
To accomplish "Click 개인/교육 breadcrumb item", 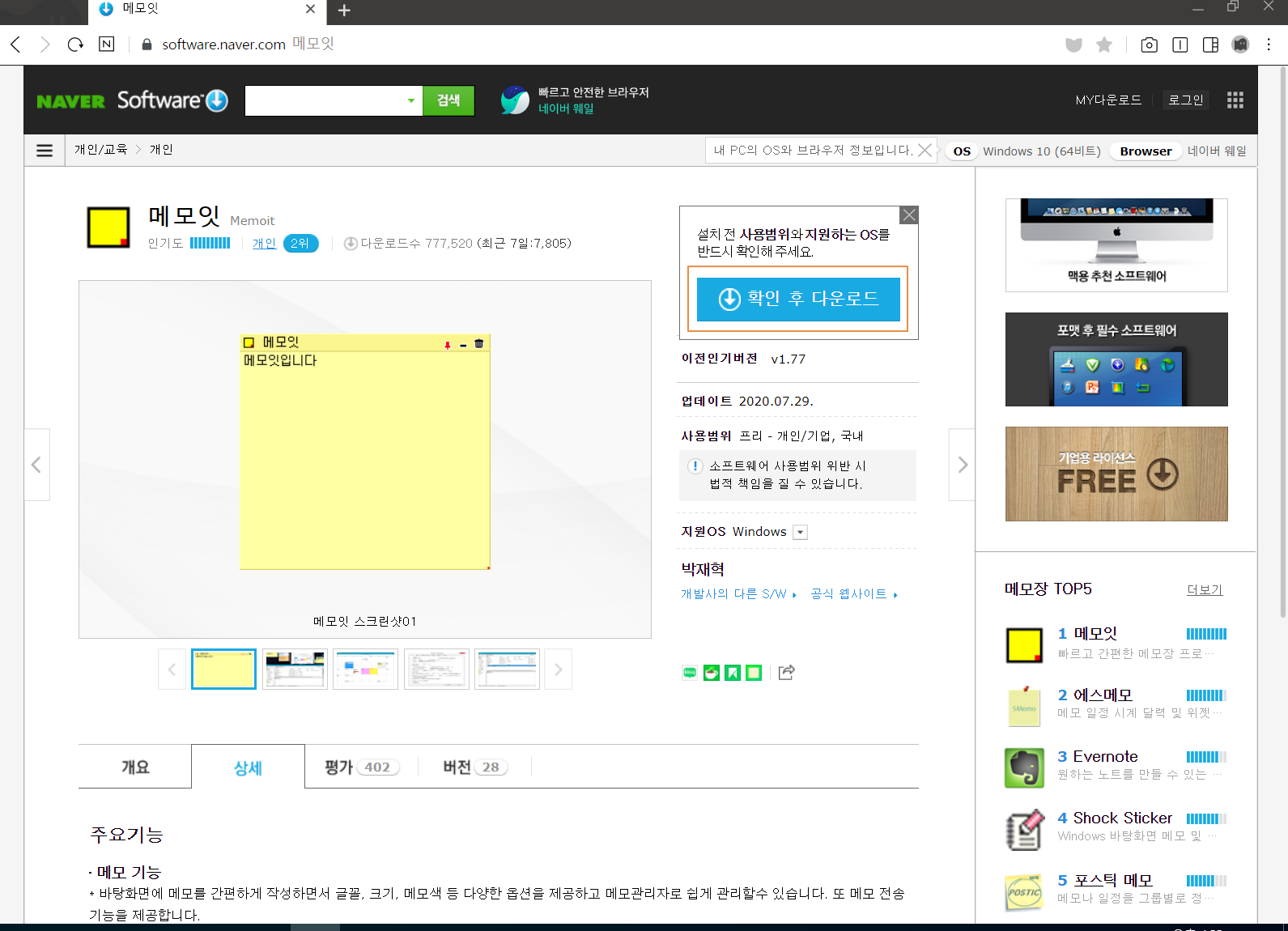I will pos(101,150).
